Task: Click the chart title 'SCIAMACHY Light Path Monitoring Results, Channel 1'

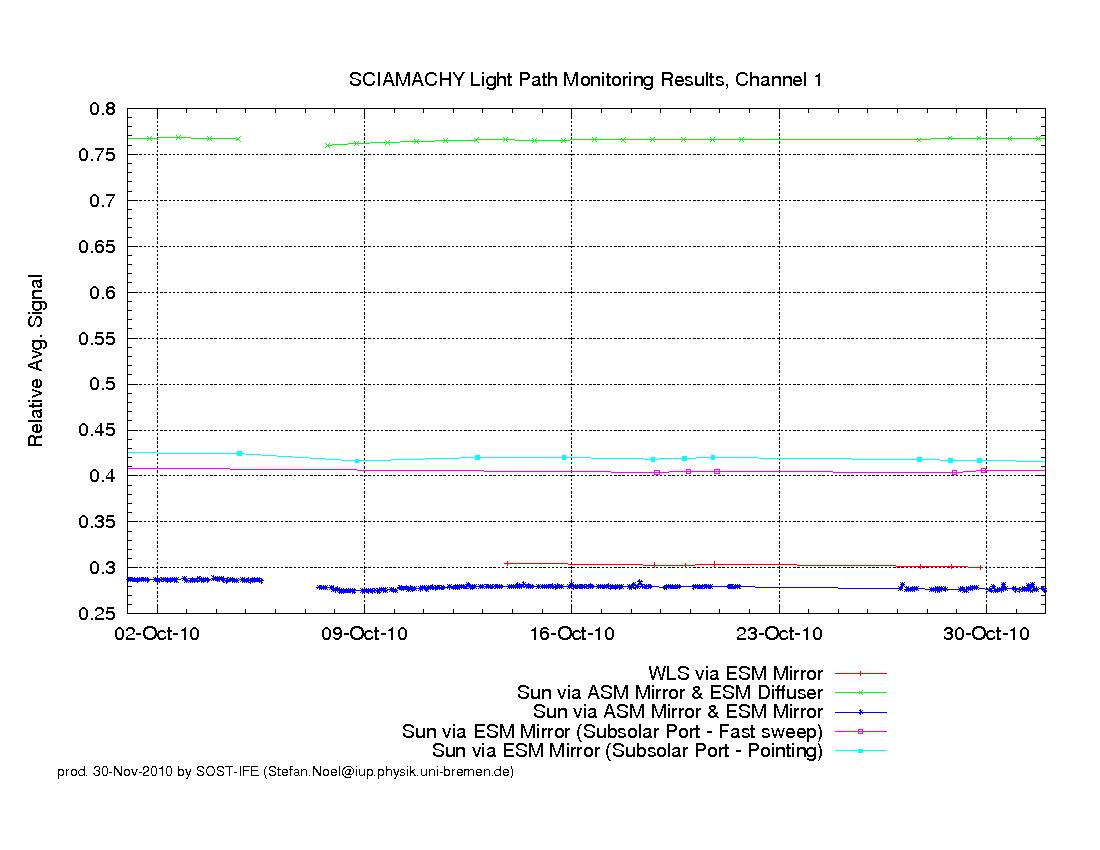Action: 585,80
